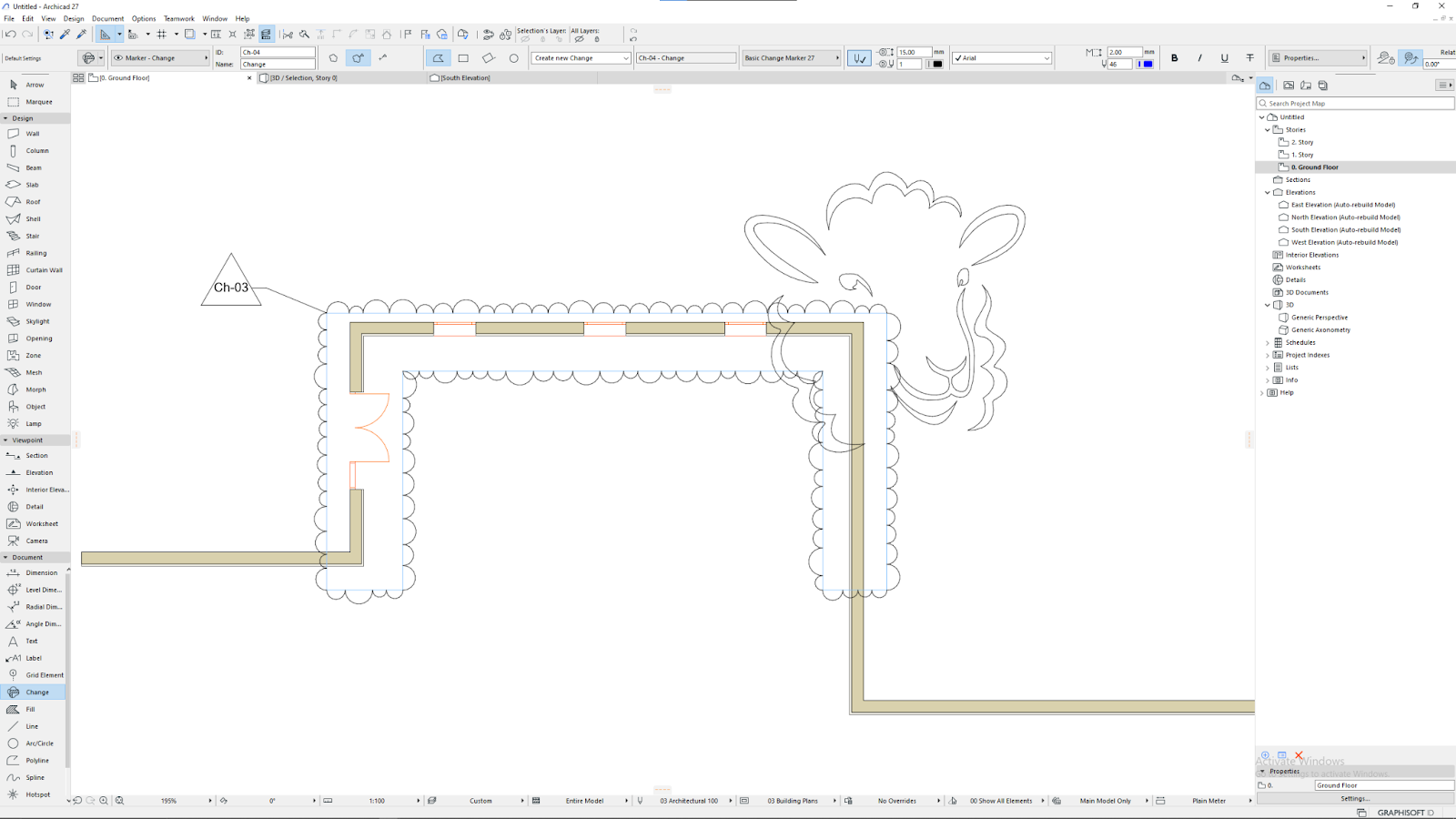Toggle the All Layers lock icon

[x=597, y=39]
